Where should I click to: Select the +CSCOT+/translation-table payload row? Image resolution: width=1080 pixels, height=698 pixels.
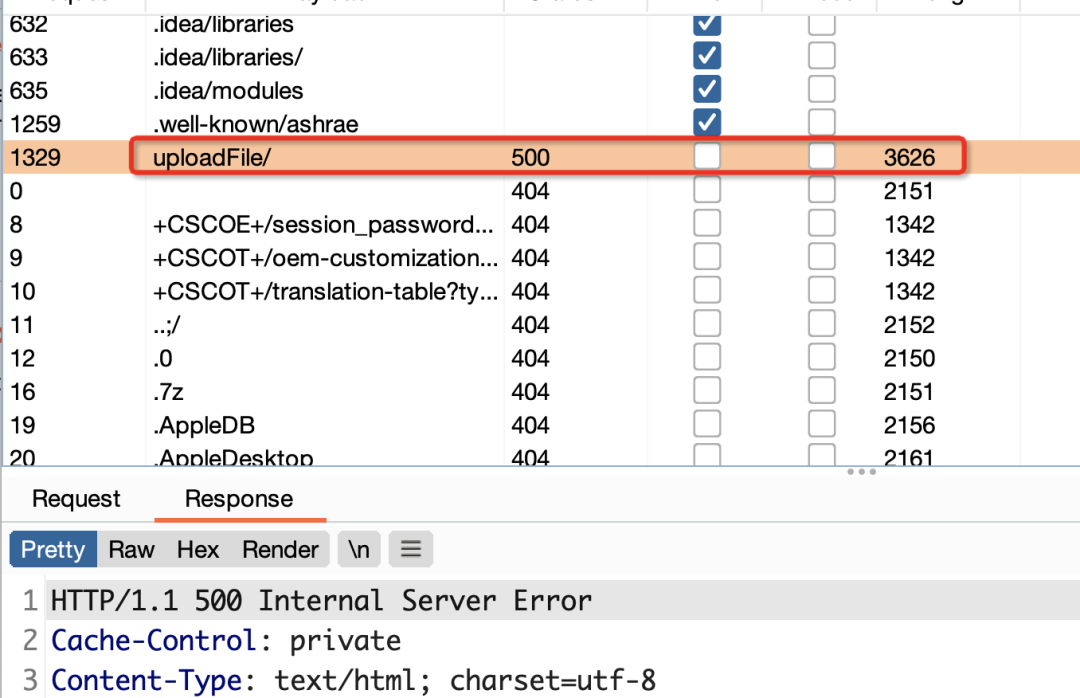coord(325,291)
